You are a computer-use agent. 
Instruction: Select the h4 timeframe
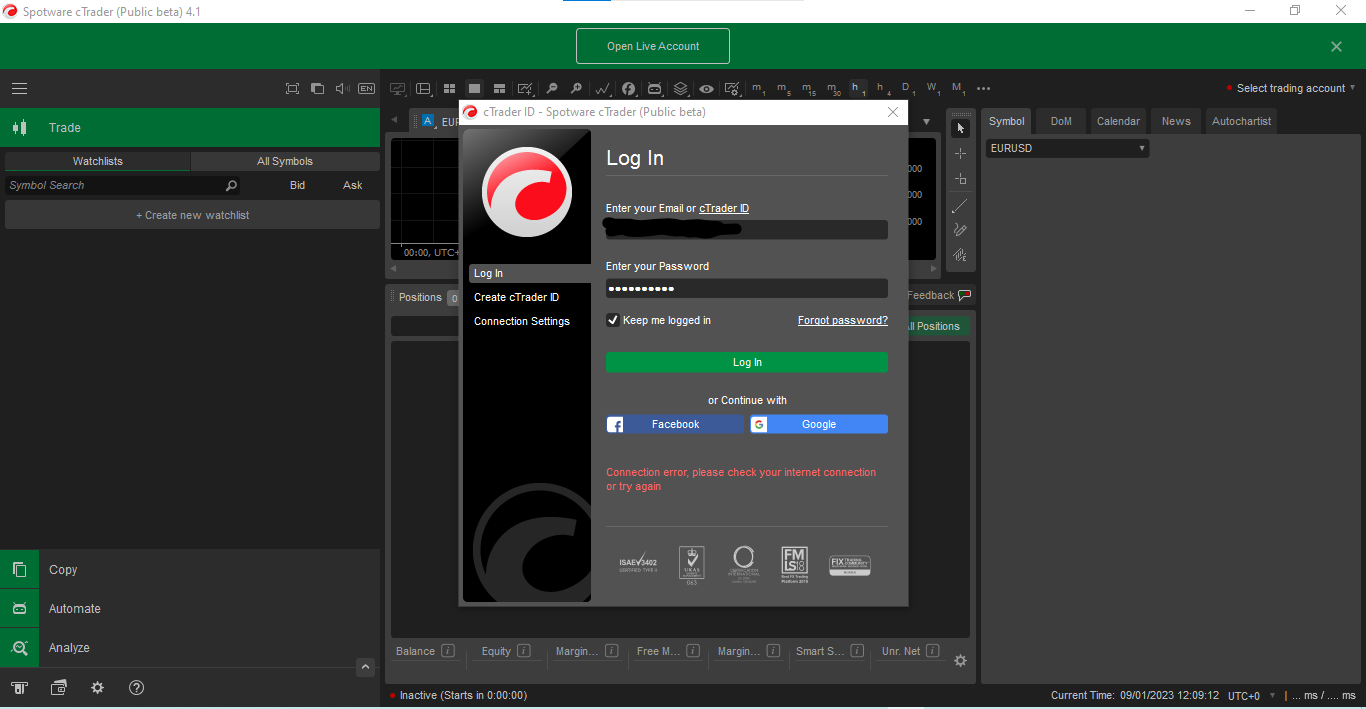coord(883,88)
